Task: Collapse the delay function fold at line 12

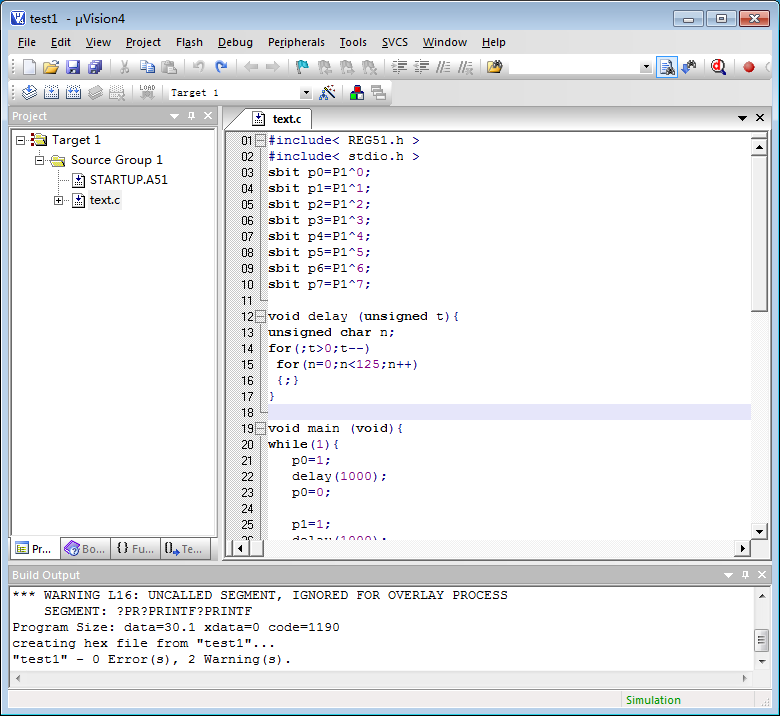Action: point(260,316)
